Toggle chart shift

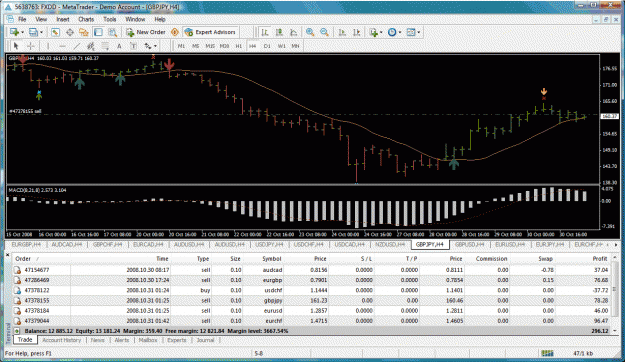point(356,32)
